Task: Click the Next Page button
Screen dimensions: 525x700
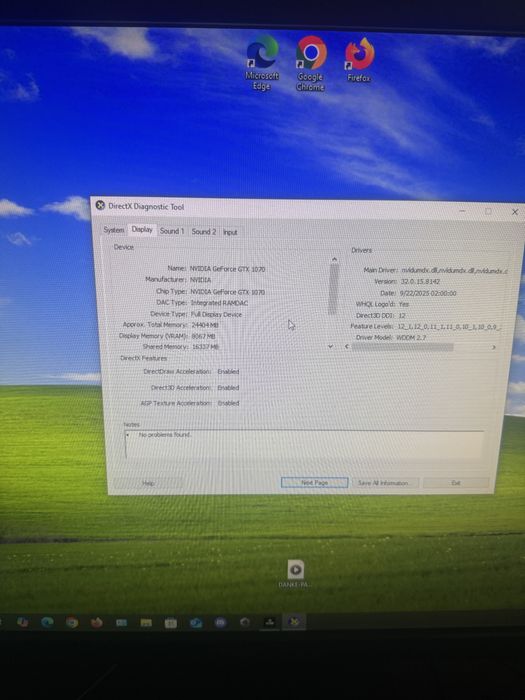Action: click(x=314, y=483)
